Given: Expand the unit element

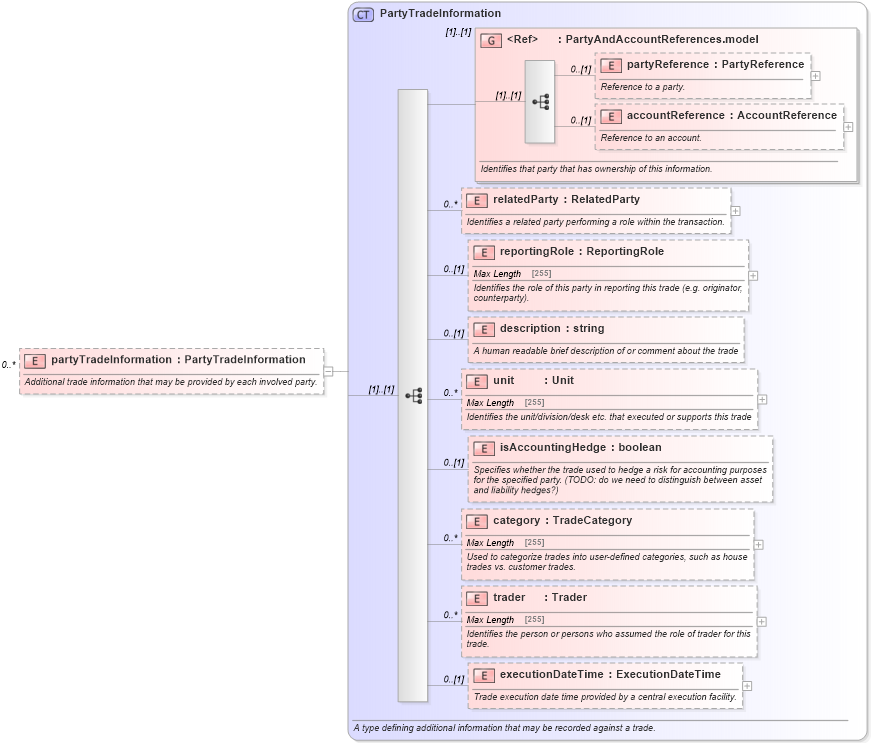Looking at the screenshot, I should [762, 399].
